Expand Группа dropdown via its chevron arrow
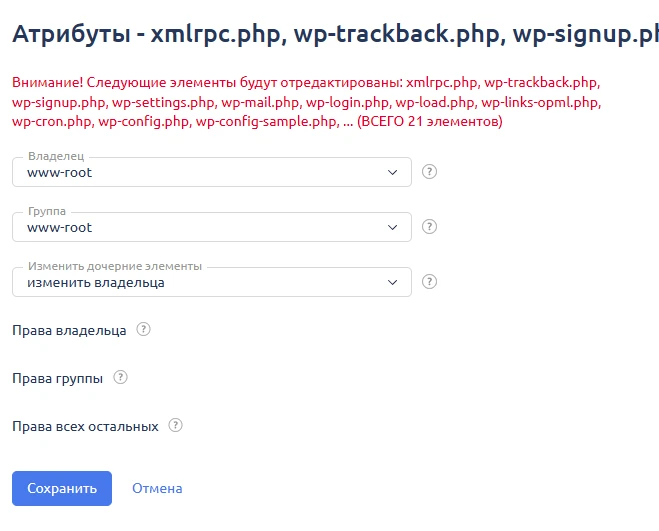The height and width of the screenshot is (531, 659). coord(392,228)
